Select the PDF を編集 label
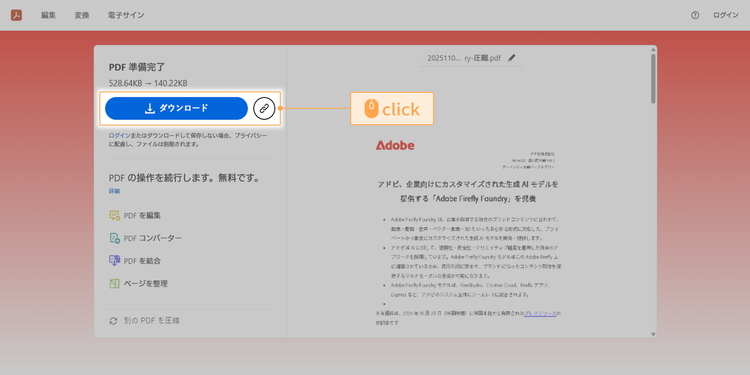The height and width of the screenshot is (375, 750). [x=142, y=216]
